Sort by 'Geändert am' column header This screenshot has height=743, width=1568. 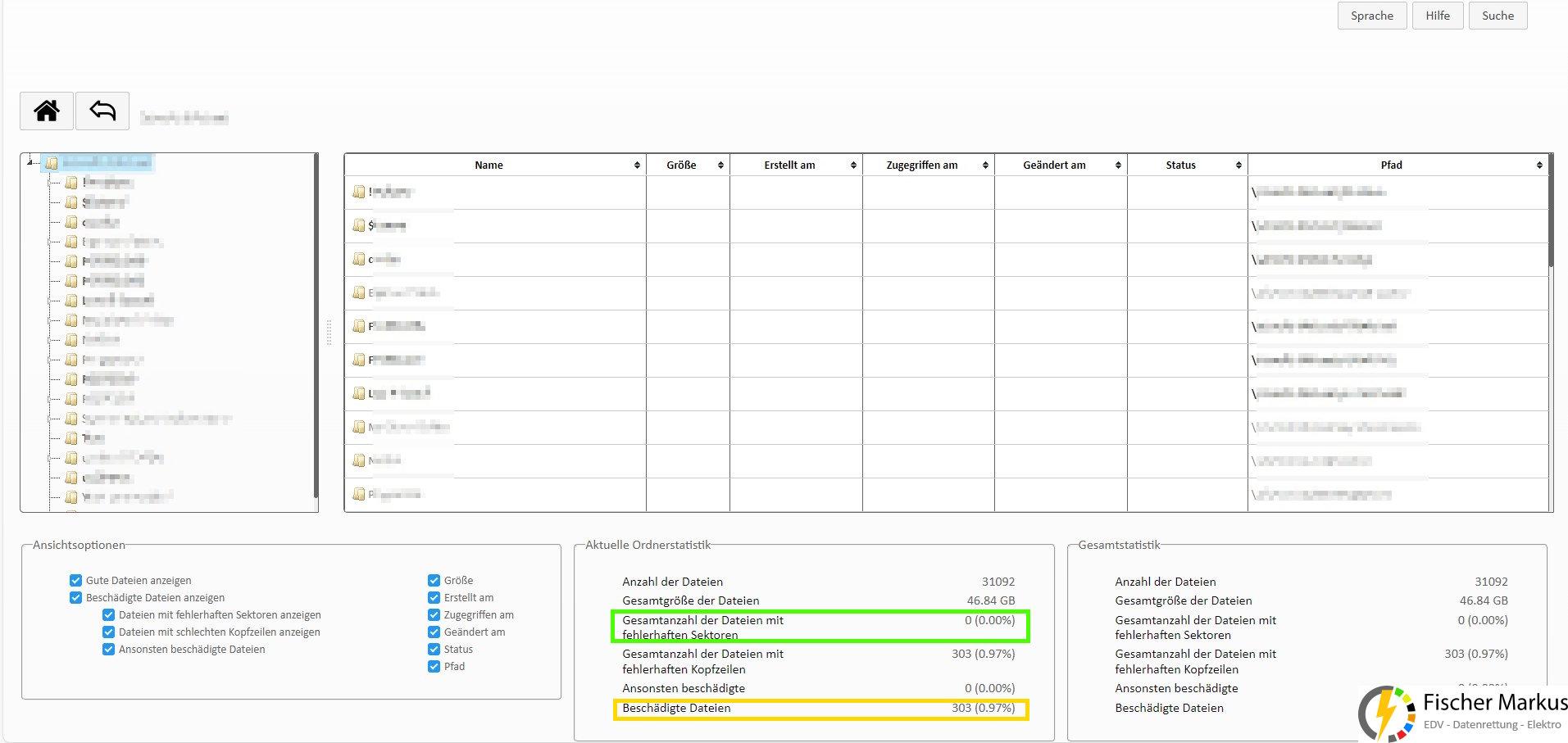(x=1054, y=165)
